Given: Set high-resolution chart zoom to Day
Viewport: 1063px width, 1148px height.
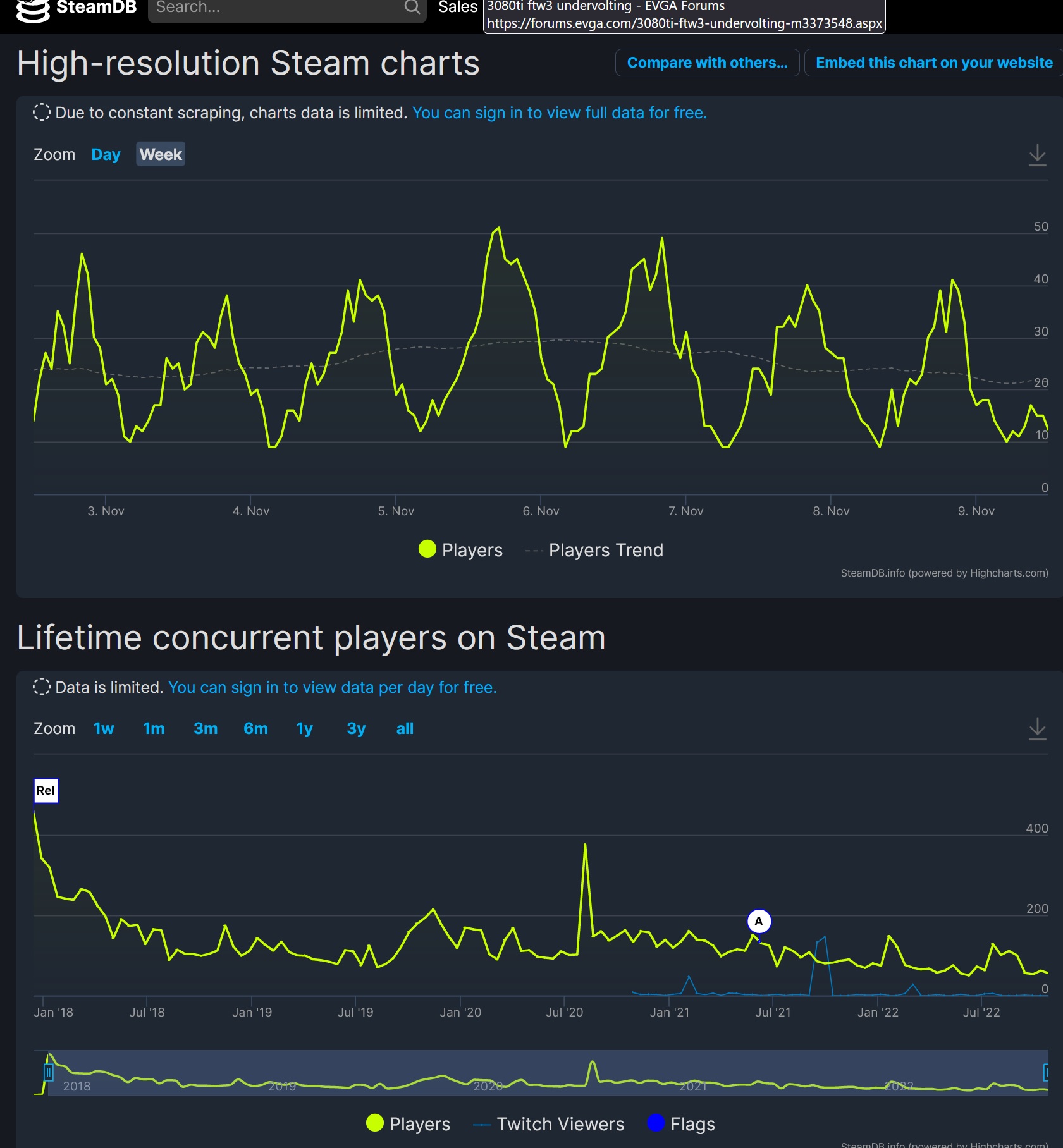Looking at the screenshot, I should pyautogui.click(x=106, y=155).
